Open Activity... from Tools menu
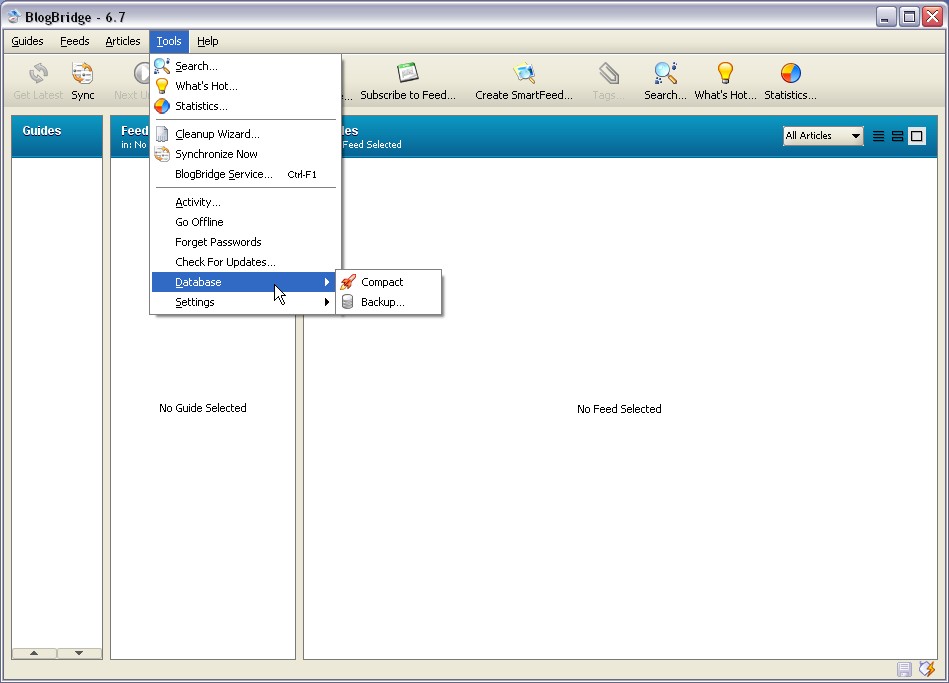Screen dimensions: 949x683 tap(246, 202)
